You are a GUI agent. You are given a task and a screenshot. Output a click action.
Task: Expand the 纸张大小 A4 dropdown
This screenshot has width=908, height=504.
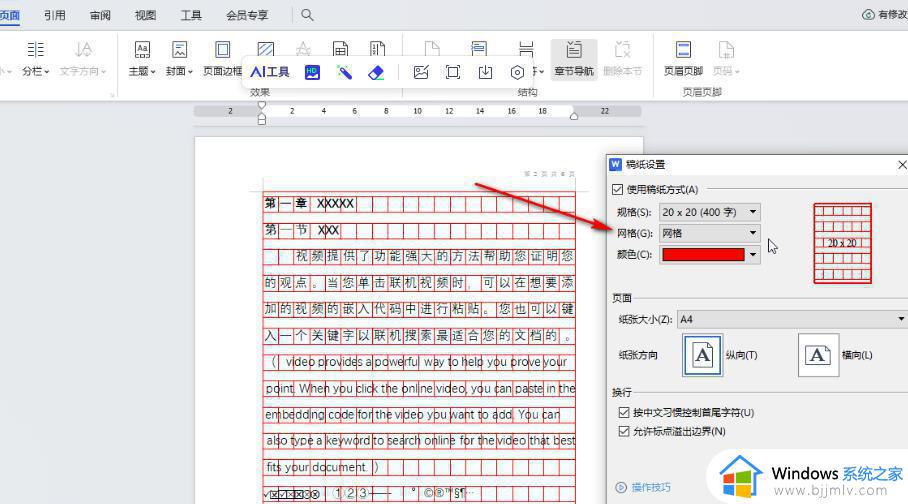pos(790,319)
